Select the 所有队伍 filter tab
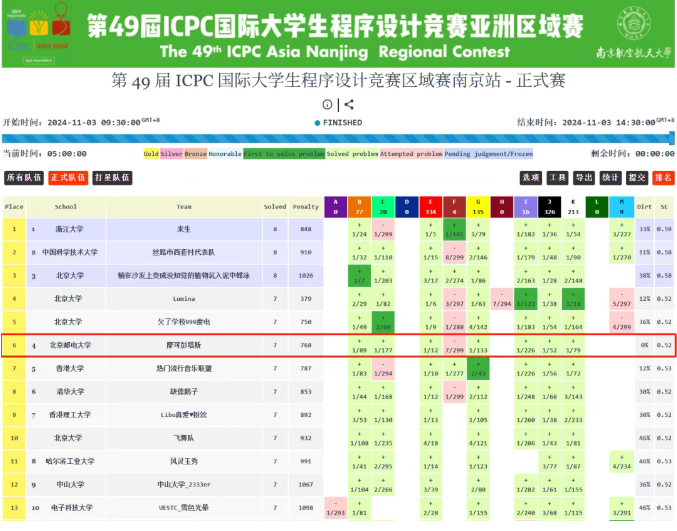Image resolution: width=677 pixels, height=531 pixels. coord(24,177)
